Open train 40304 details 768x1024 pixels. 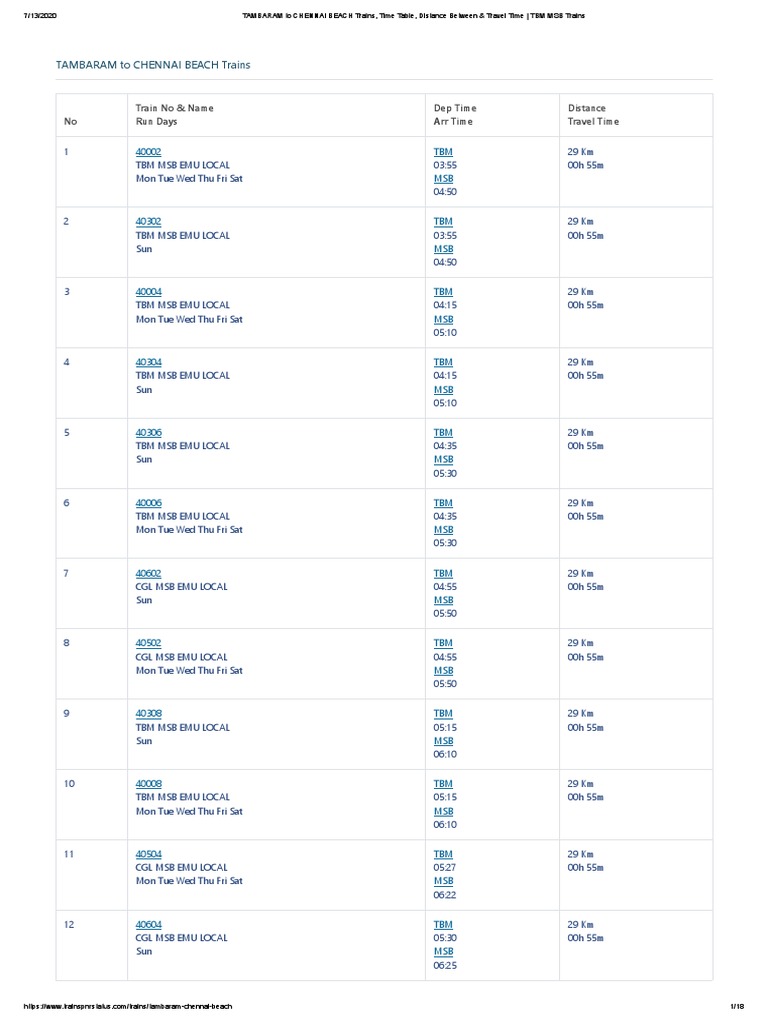point(148,362)
